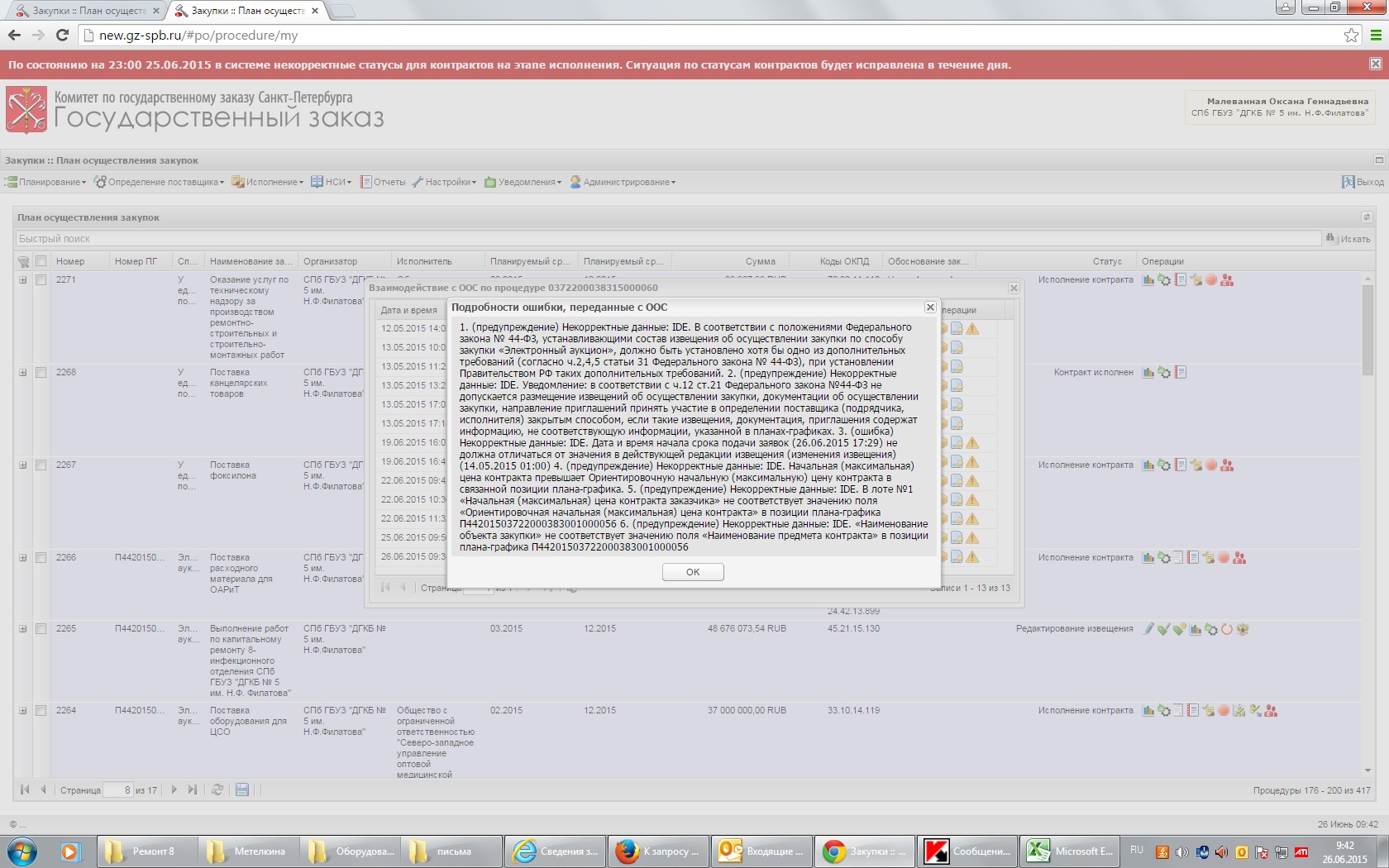1389x868 pixels.
Task: Tick checkbox for procedure 2271
Action: (x=41, y=280)
